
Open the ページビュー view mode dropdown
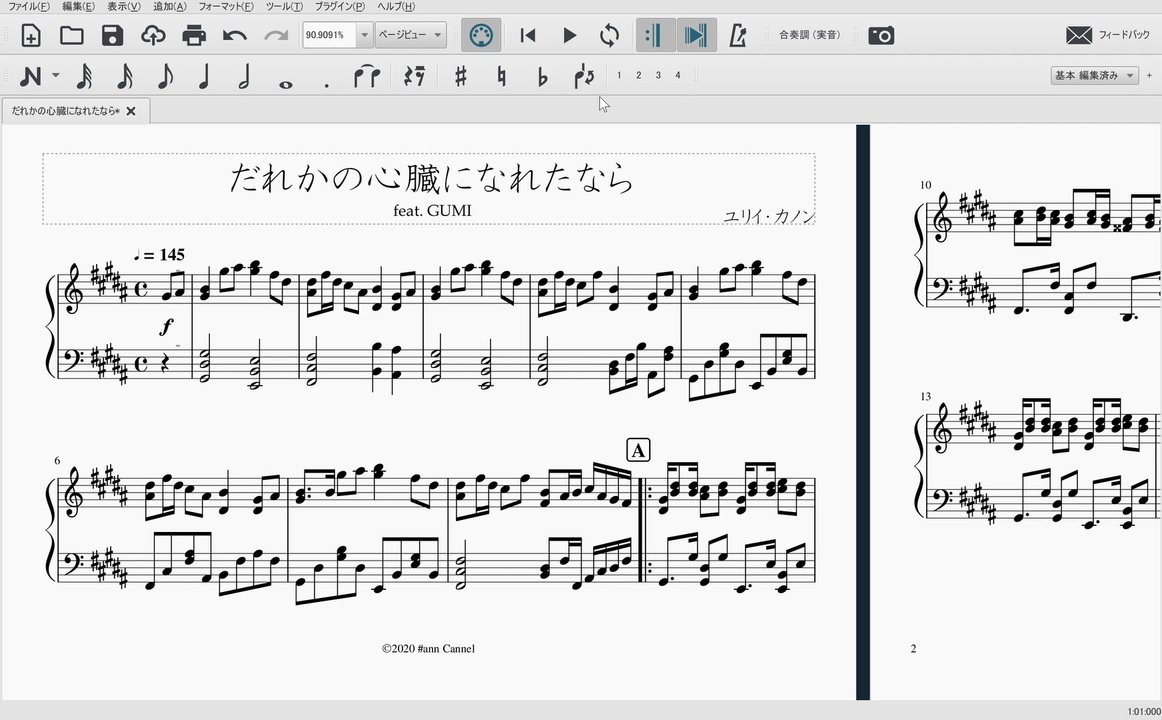click(411, 35)
